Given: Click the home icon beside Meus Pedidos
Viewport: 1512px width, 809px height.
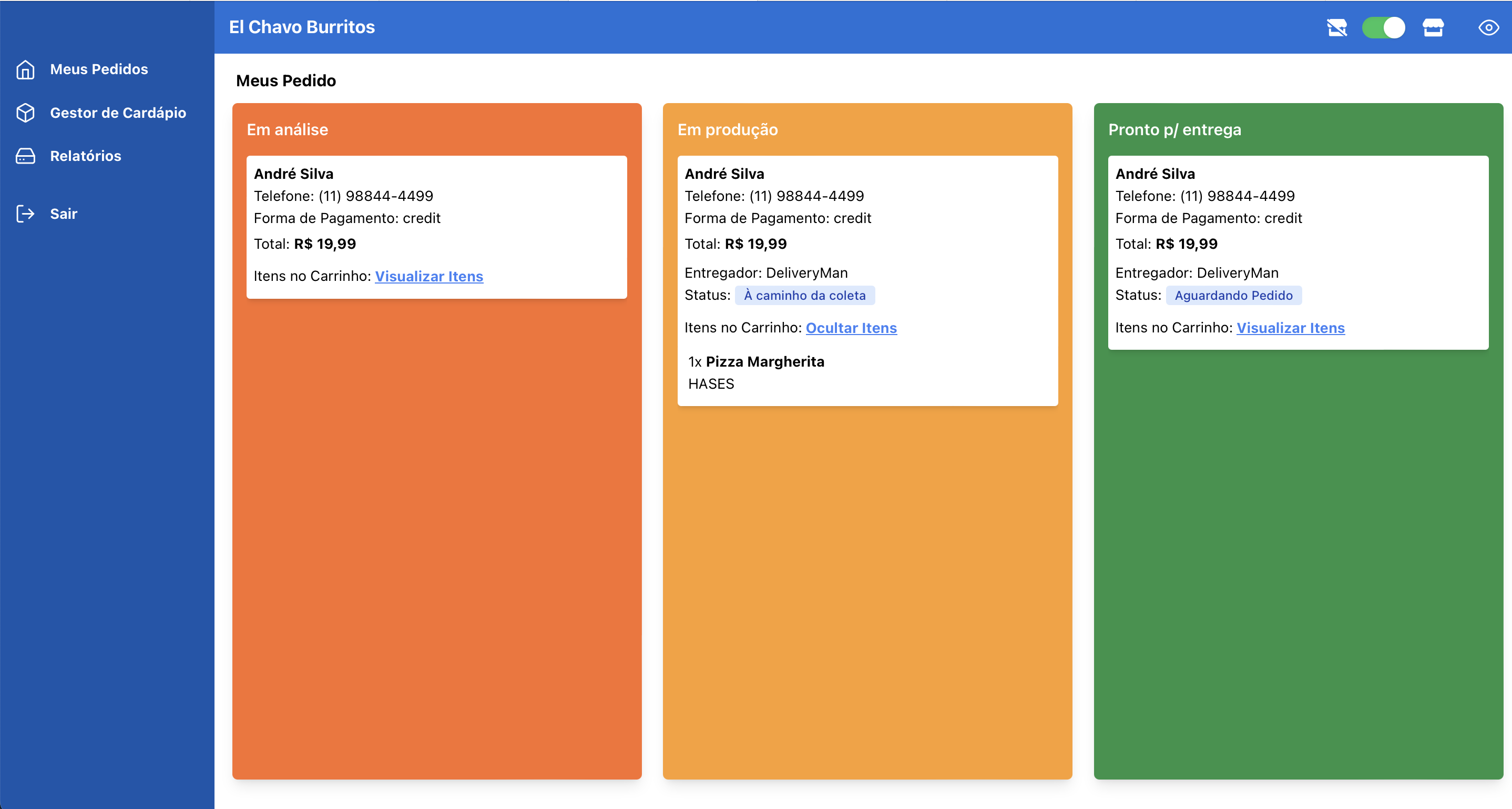Looking at the screenshot, I should pos(25,69).
